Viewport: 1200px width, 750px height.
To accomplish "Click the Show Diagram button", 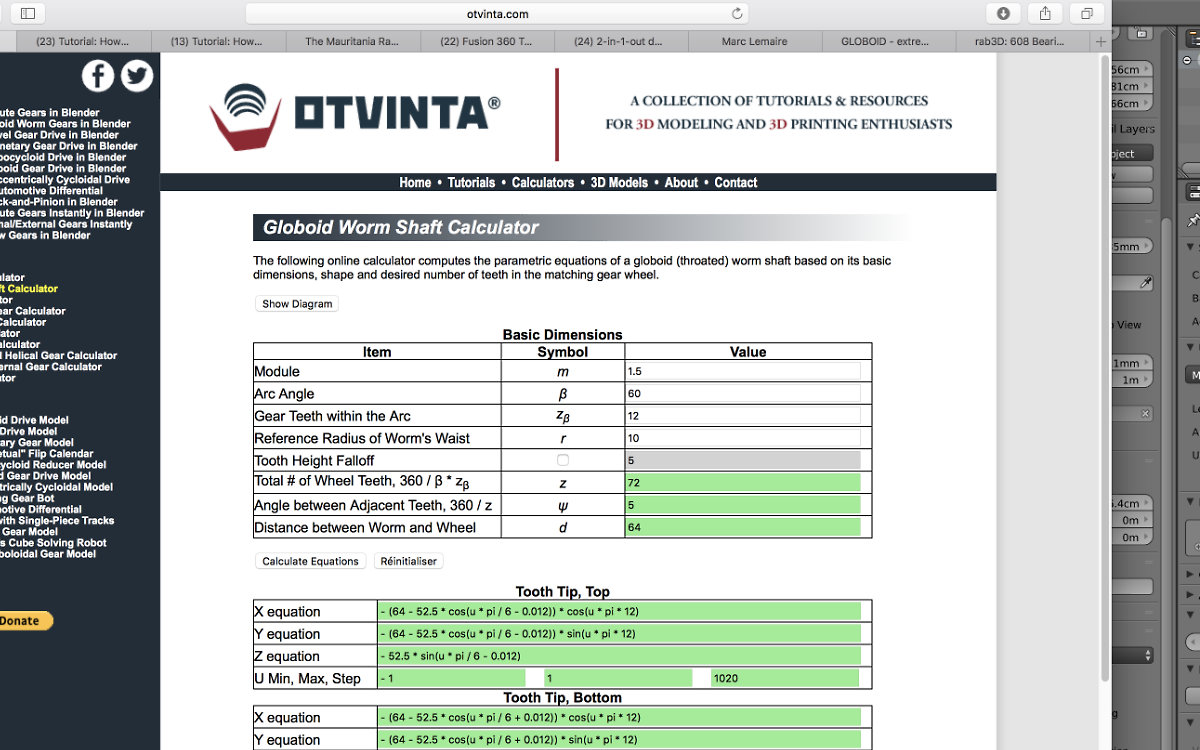I will click(x=296, y=304).
